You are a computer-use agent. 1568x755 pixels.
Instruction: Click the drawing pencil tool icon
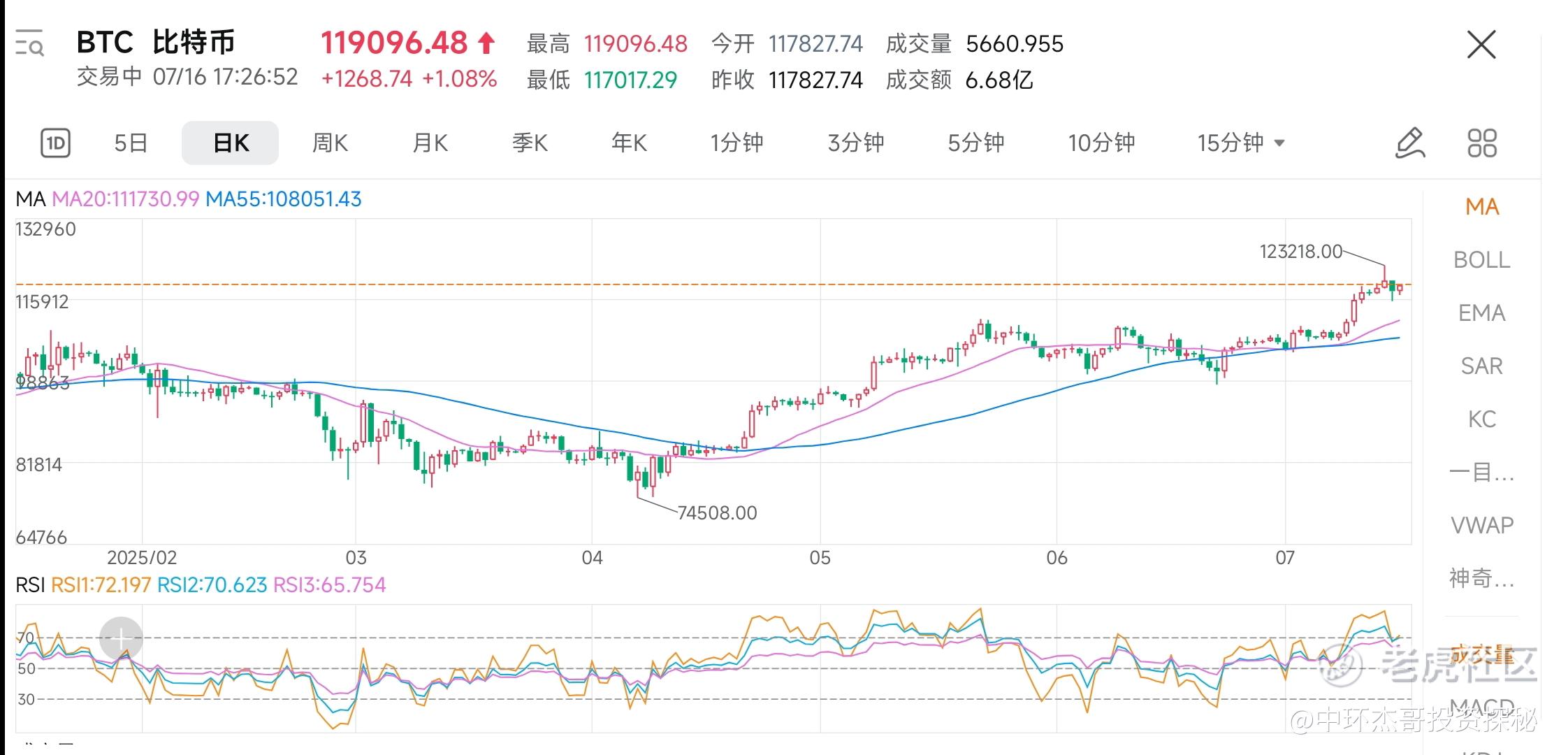click(1409, 143)
